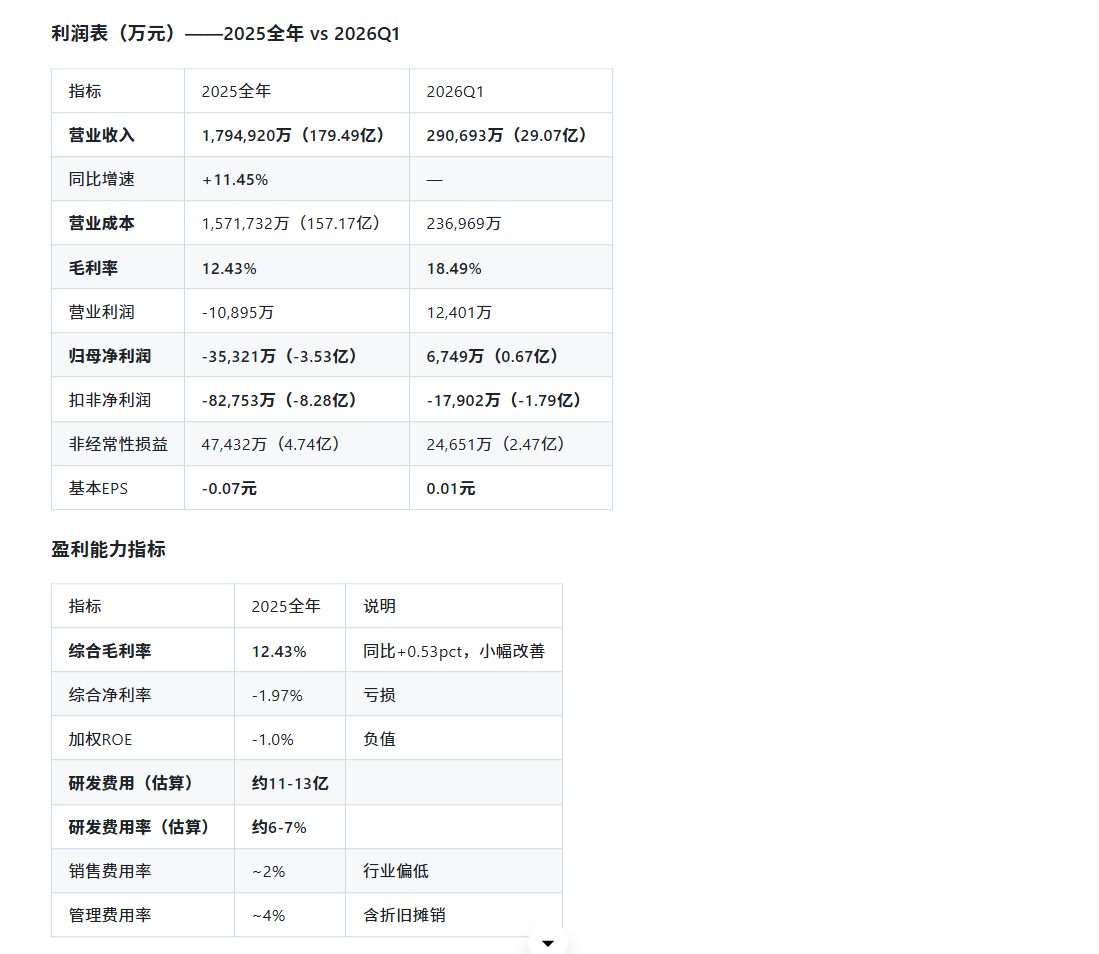
Task: Click the "营业利润" row label
Action: 102,312
